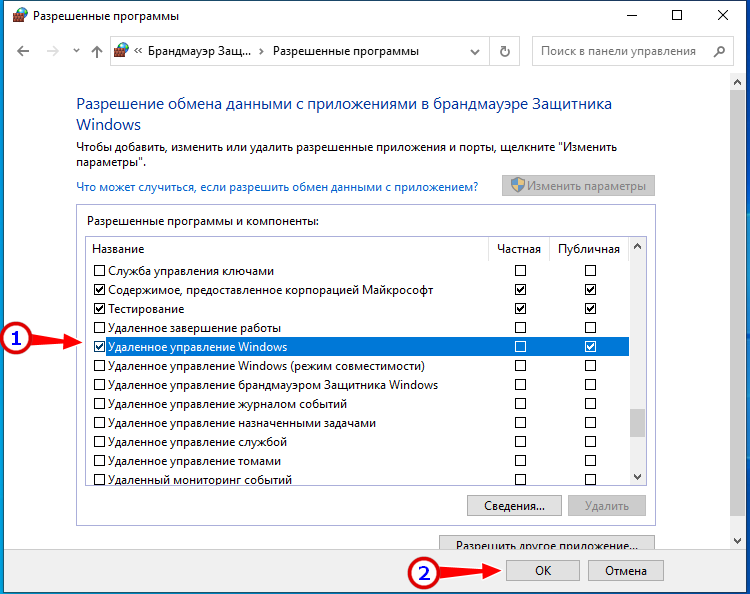750x594 pixels.
Task: Click the Частная column header
Action: click(x=518, y=249)
